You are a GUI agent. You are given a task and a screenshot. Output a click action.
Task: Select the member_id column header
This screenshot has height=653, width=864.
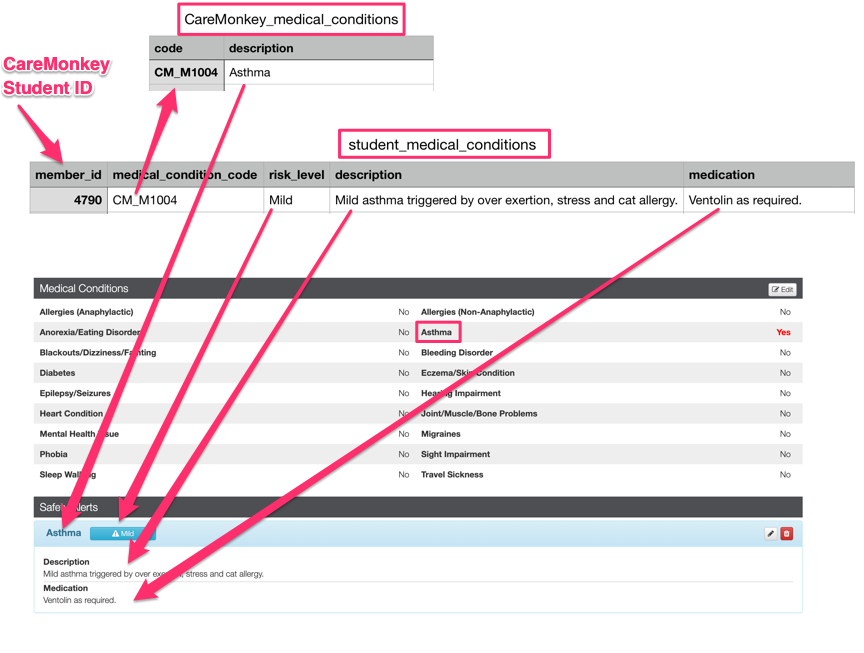(68, 175)
